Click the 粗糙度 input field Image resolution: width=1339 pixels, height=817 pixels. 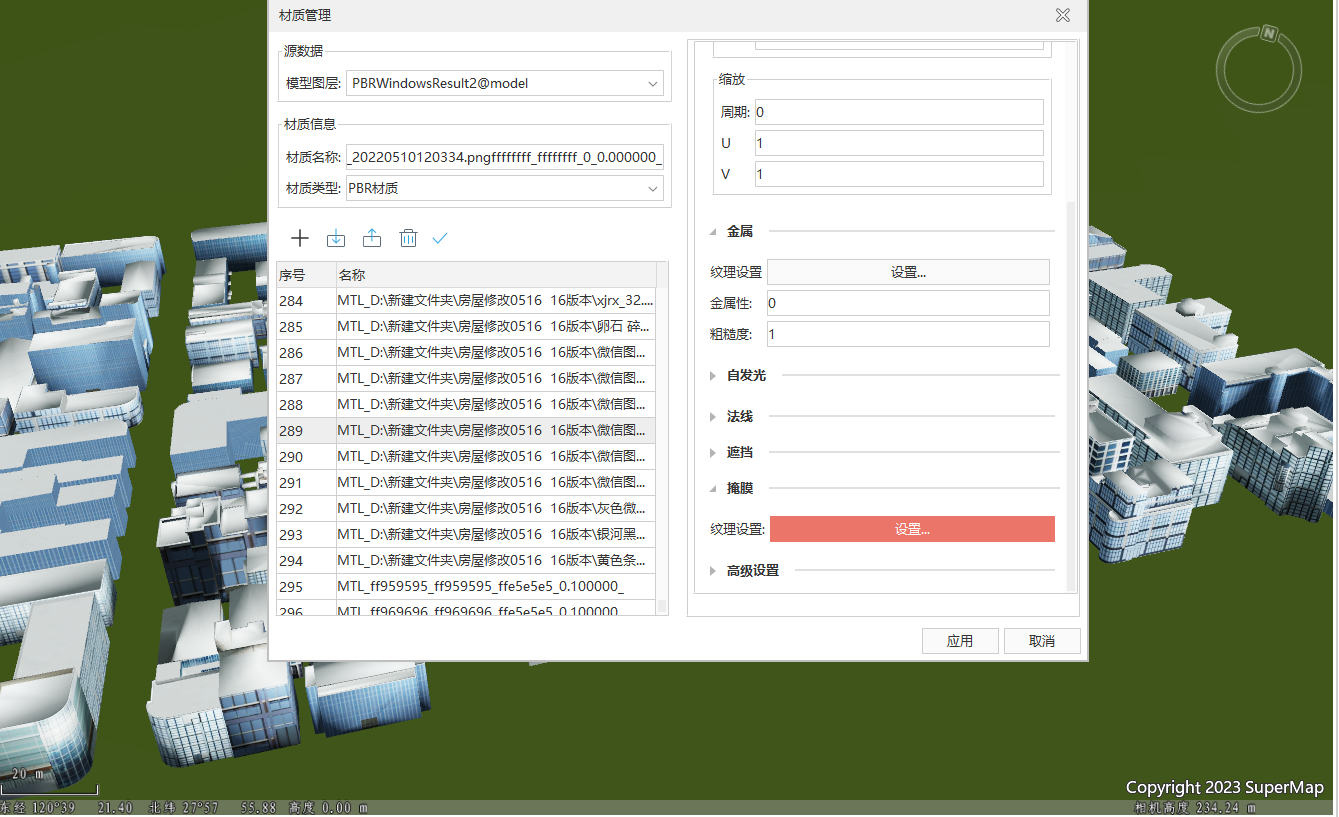908,334
